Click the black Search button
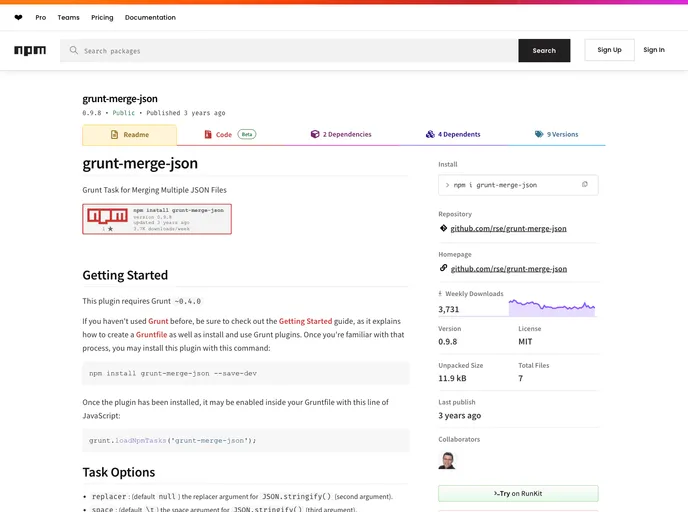This screenshot has width=688, height=512. click(544, 50)
